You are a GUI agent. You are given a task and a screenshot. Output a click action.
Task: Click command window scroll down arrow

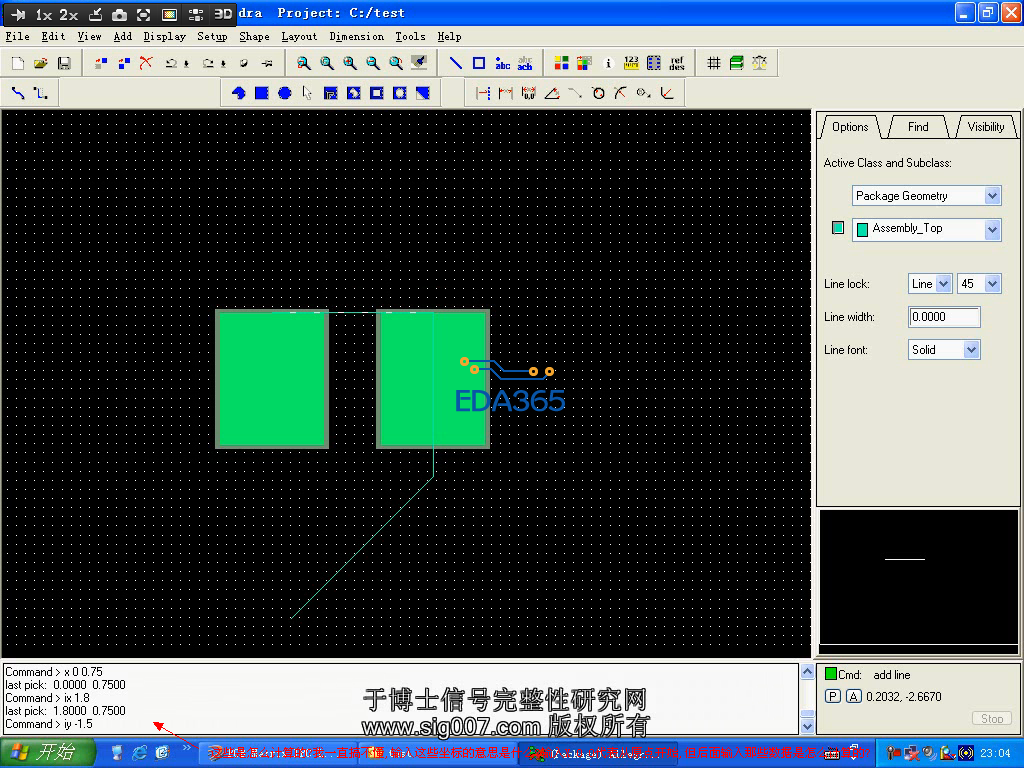pyautogui.click(x=807, y=726)
